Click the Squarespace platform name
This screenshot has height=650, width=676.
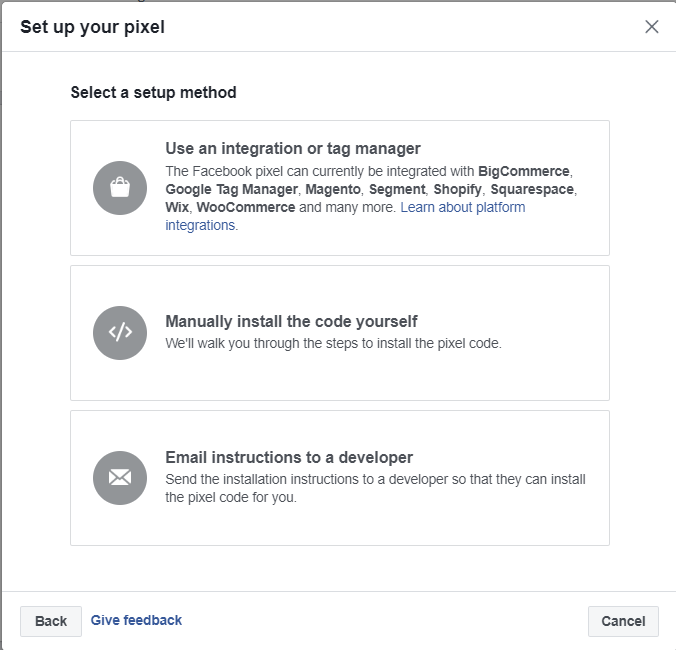tap(533, 189)
